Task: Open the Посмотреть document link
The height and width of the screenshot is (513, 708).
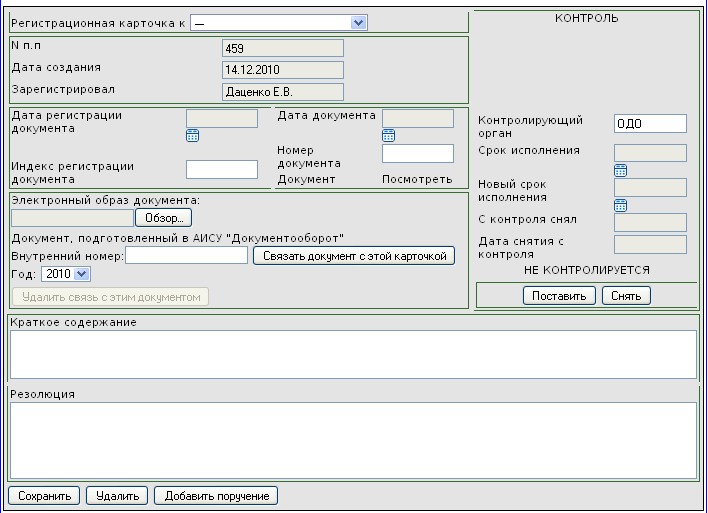Action: coord(417,179)
